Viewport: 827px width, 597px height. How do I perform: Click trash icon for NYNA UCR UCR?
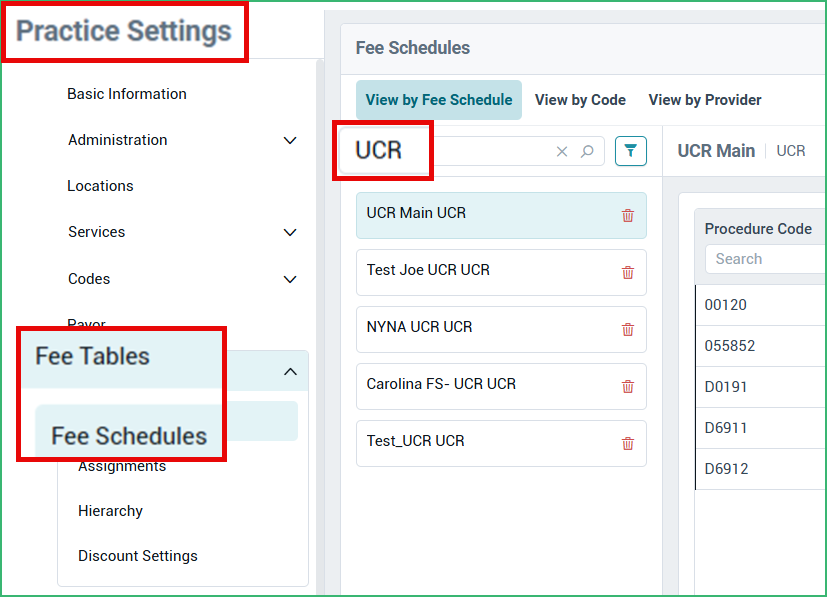point(628,330)
